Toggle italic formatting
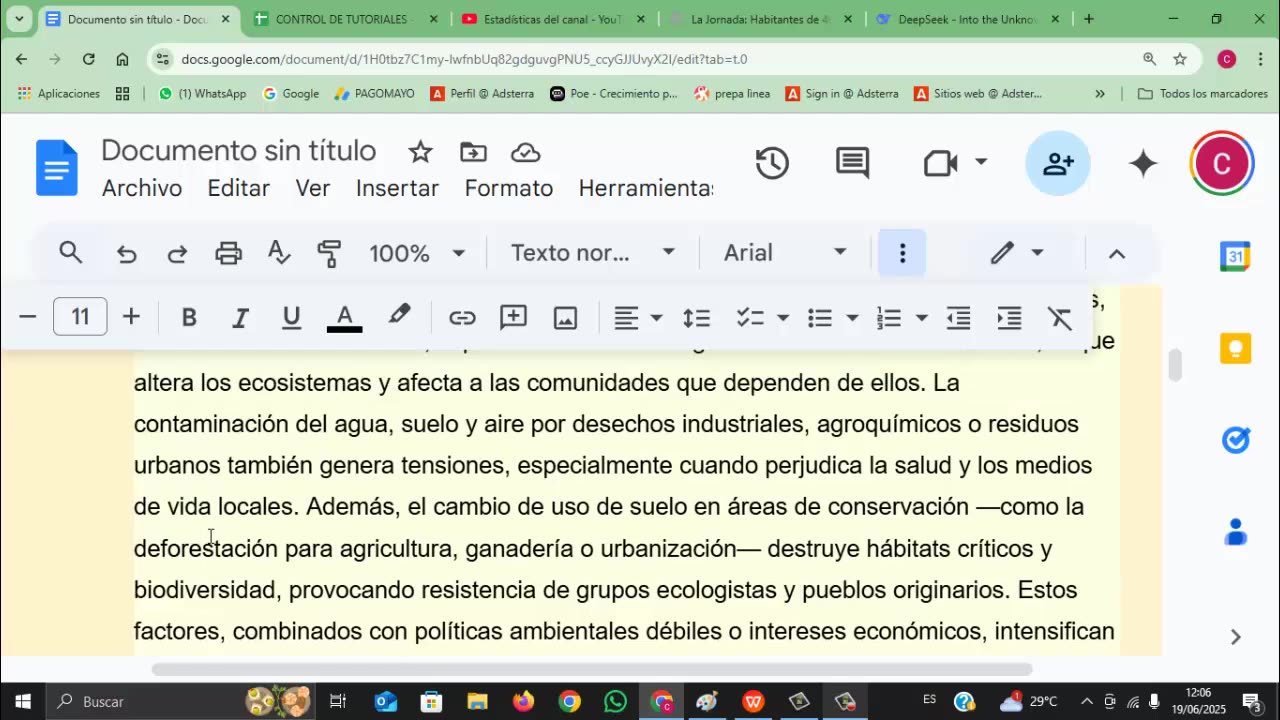1280x720 pixels. [x=240, y=318]
